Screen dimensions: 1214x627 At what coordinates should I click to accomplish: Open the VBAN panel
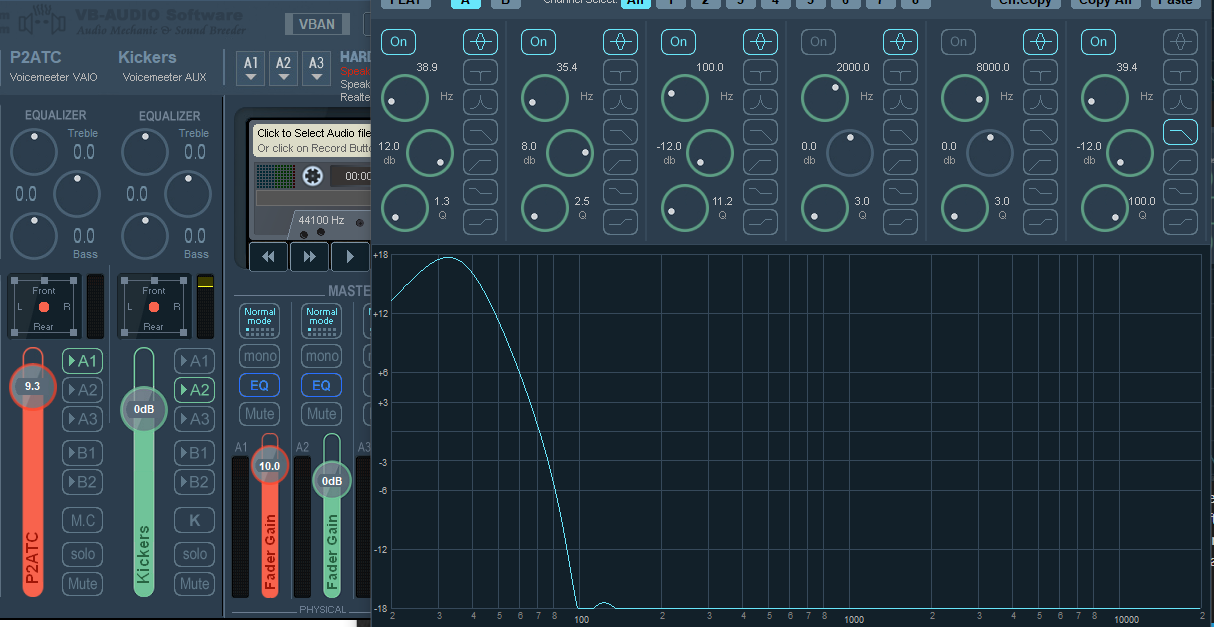(317, 24)
